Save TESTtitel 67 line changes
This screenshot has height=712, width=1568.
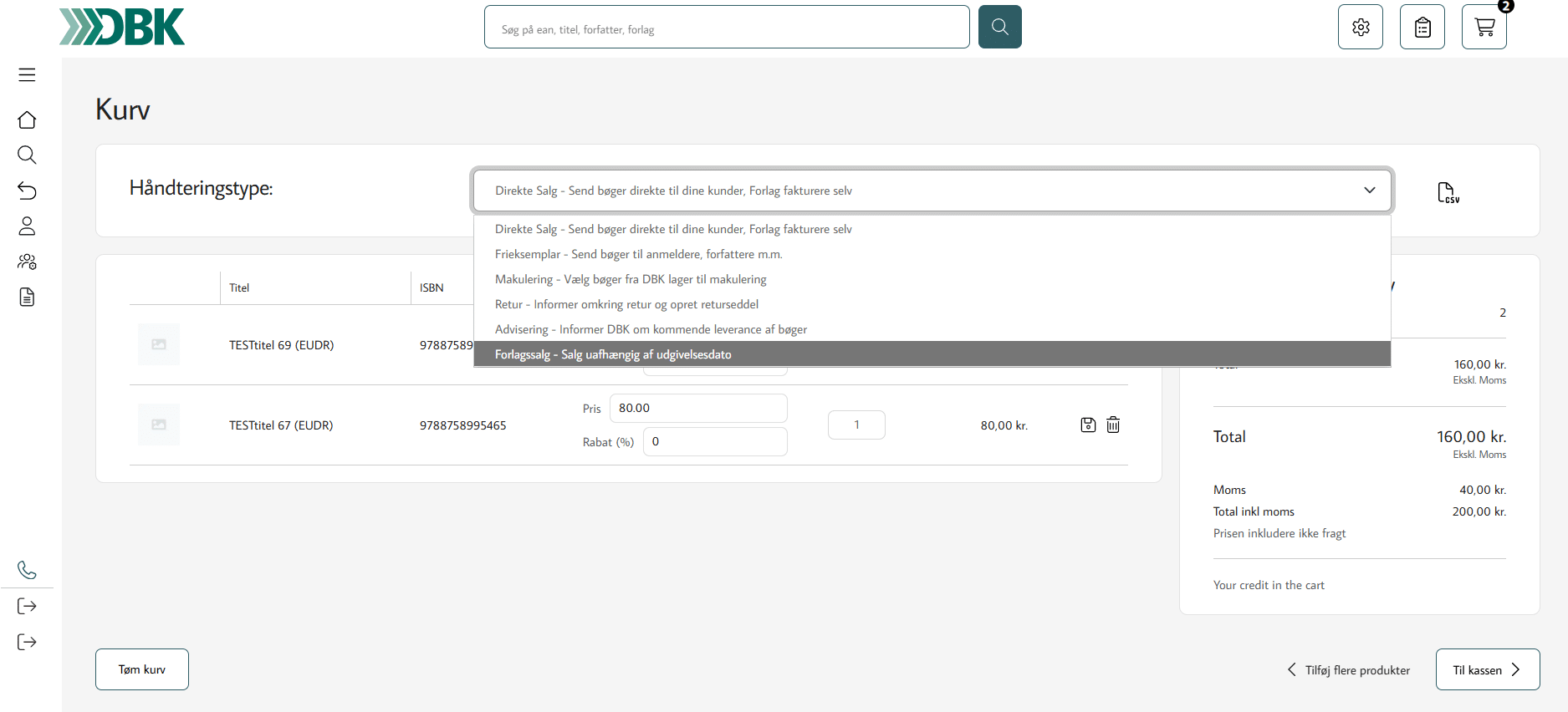click(1088, 425)
